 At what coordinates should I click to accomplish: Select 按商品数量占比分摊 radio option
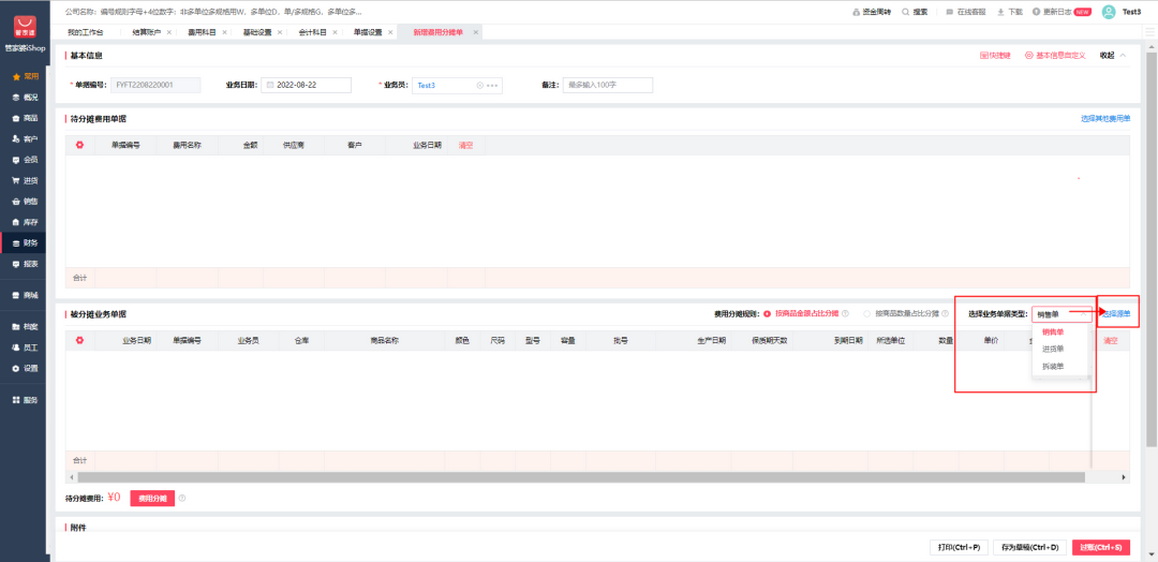coord(867,314)
